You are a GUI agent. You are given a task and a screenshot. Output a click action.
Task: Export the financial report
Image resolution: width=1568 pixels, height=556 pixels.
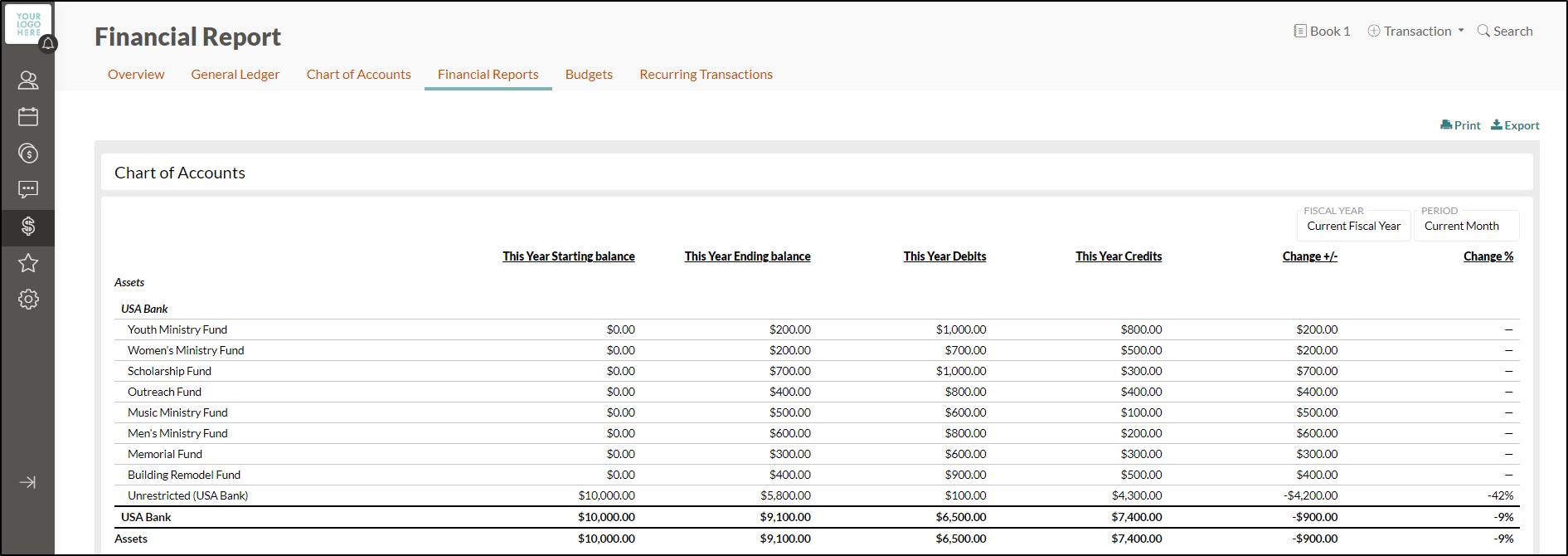(x=1515, y=125)
